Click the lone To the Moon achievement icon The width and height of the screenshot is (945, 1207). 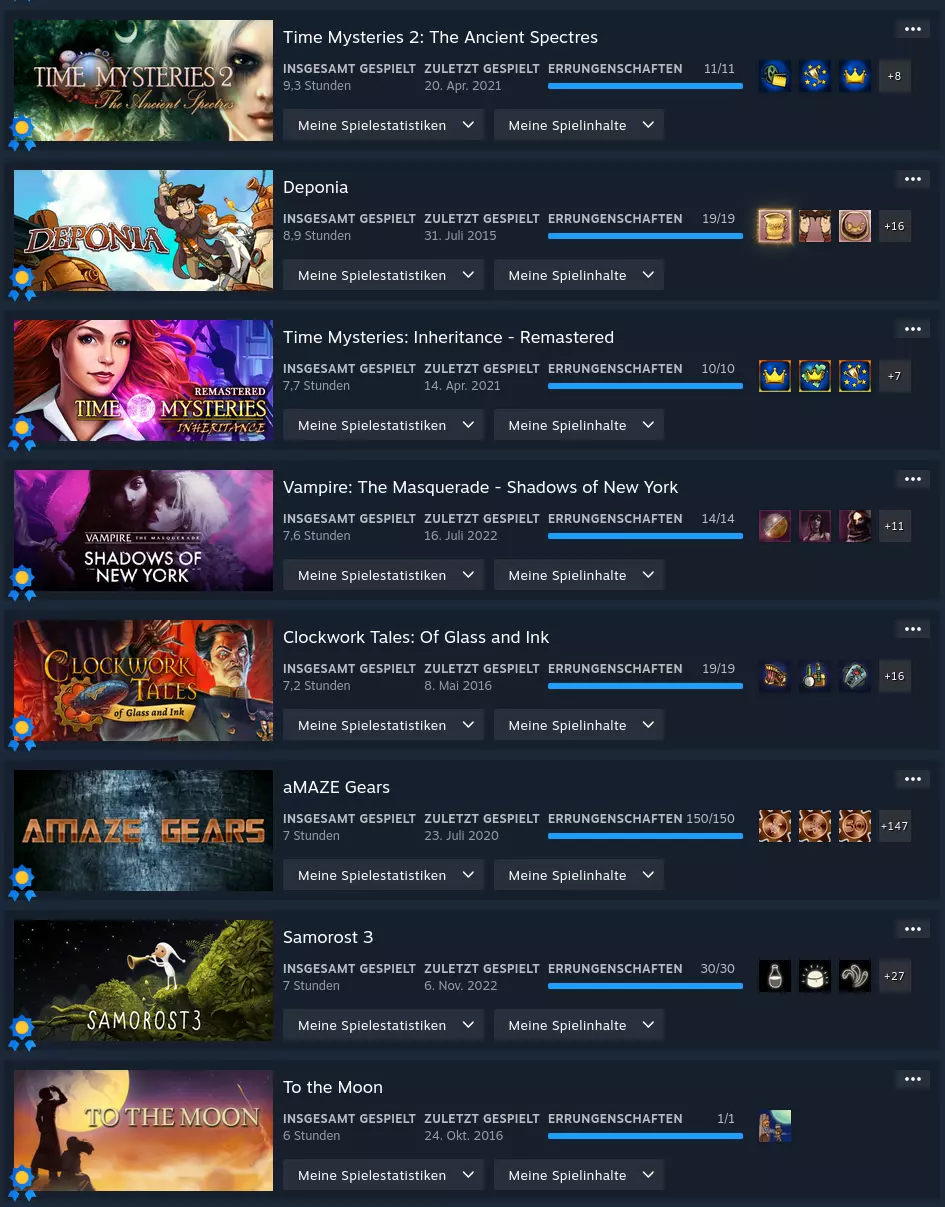click(x=775, y=1126)
